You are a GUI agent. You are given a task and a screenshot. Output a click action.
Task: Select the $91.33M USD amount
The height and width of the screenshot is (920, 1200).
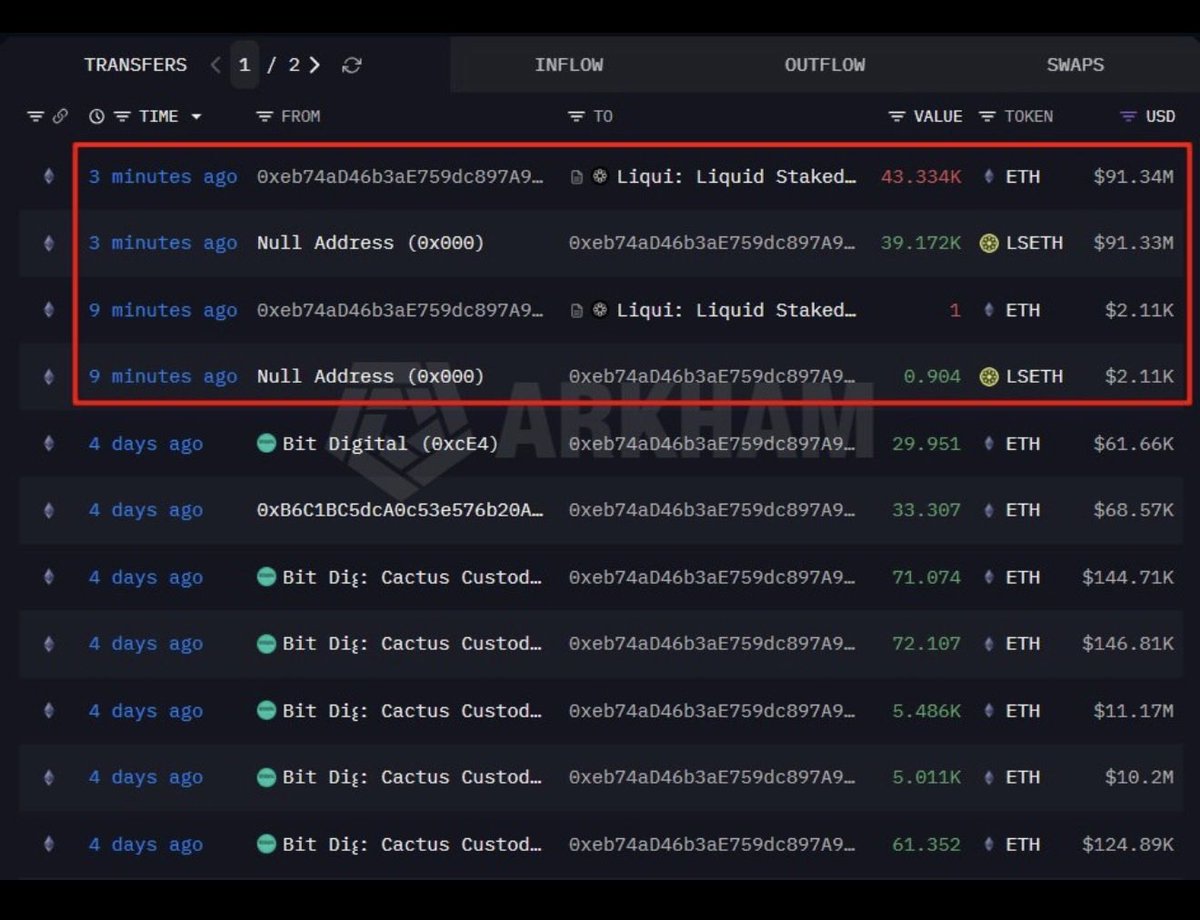[x=1133, y=243]
